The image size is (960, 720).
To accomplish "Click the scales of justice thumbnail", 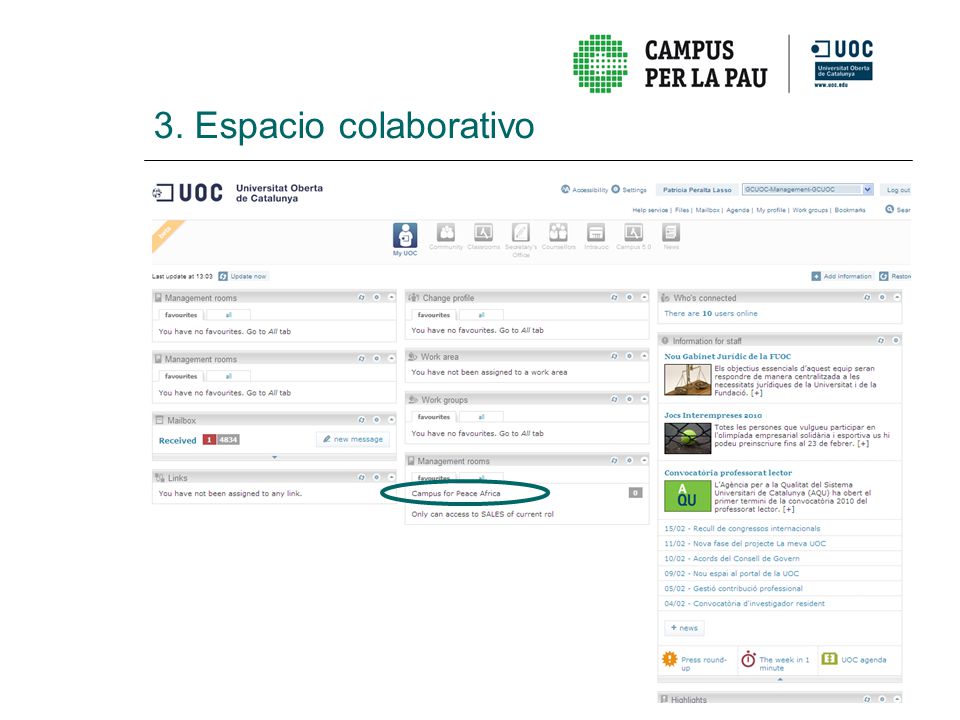I will (688, 380).
